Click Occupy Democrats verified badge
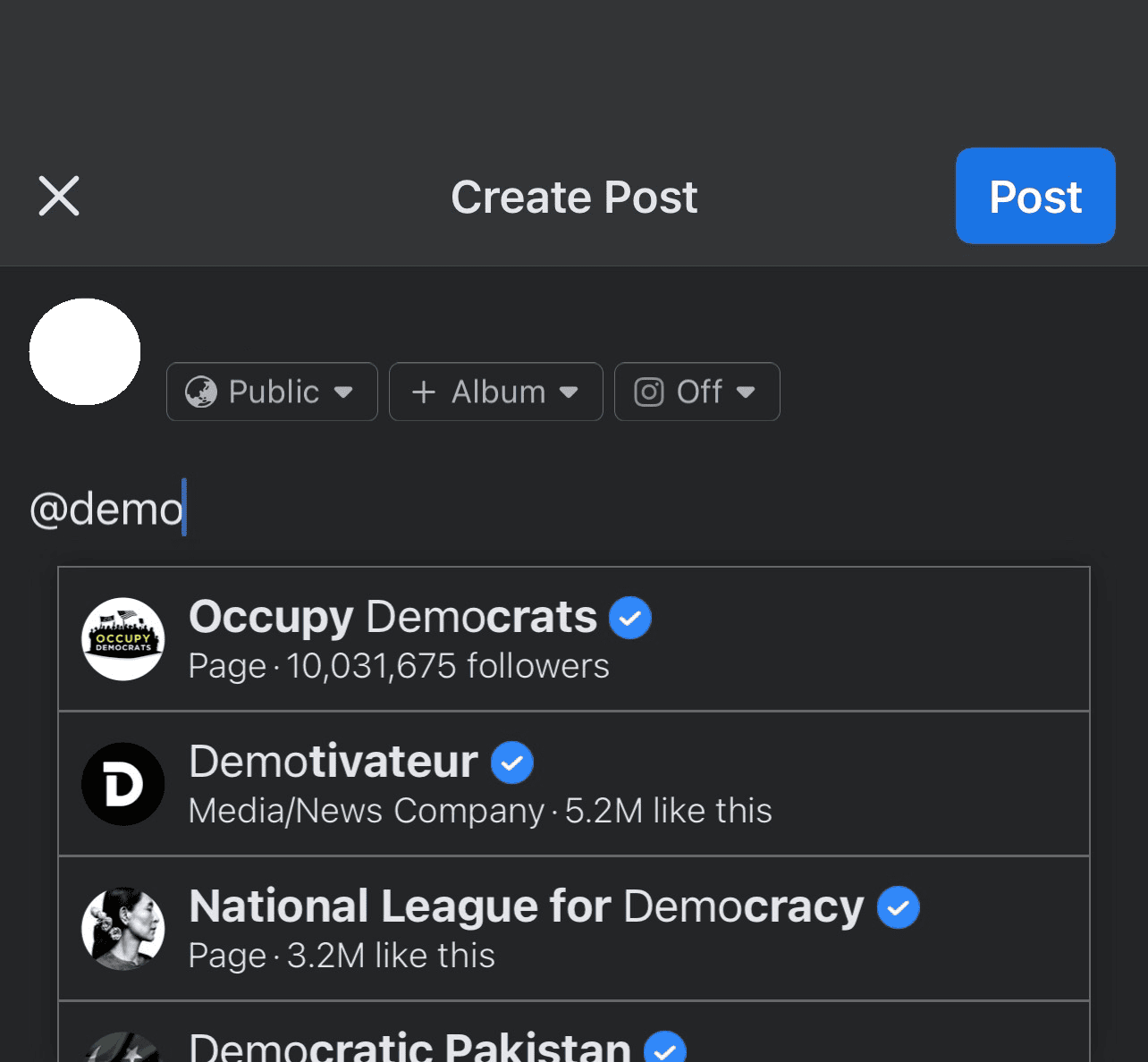The image size is (1148, 1062). [x=630, y=618]
